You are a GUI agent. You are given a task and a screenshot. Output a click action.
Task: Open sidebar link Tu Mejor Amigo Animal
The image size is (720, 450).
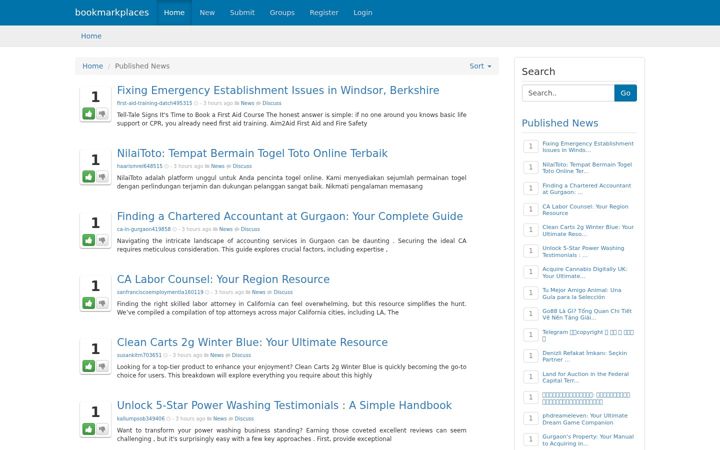pos(582,293)
